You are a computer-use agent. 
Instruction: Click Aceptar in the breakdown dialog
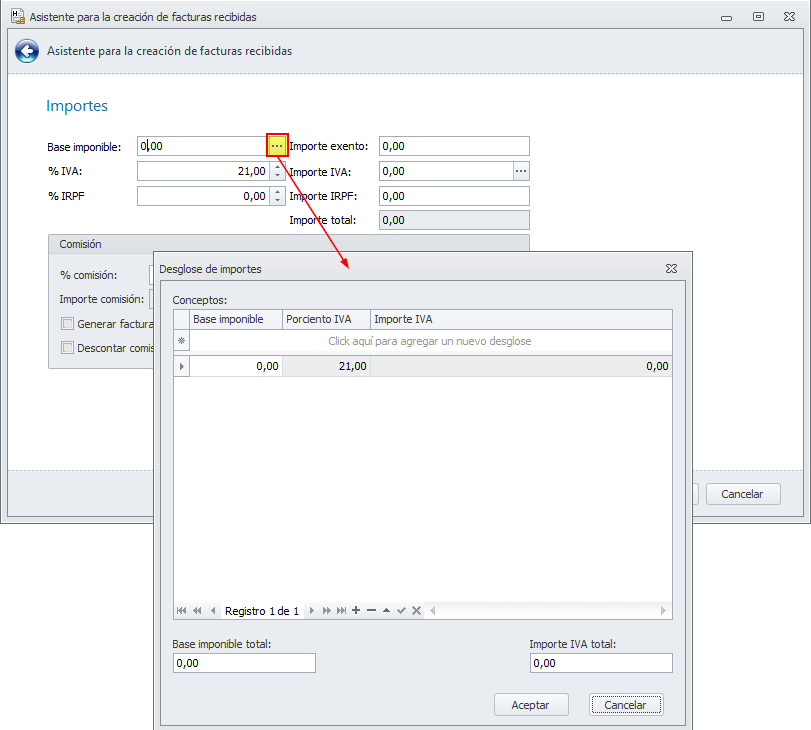531,705
